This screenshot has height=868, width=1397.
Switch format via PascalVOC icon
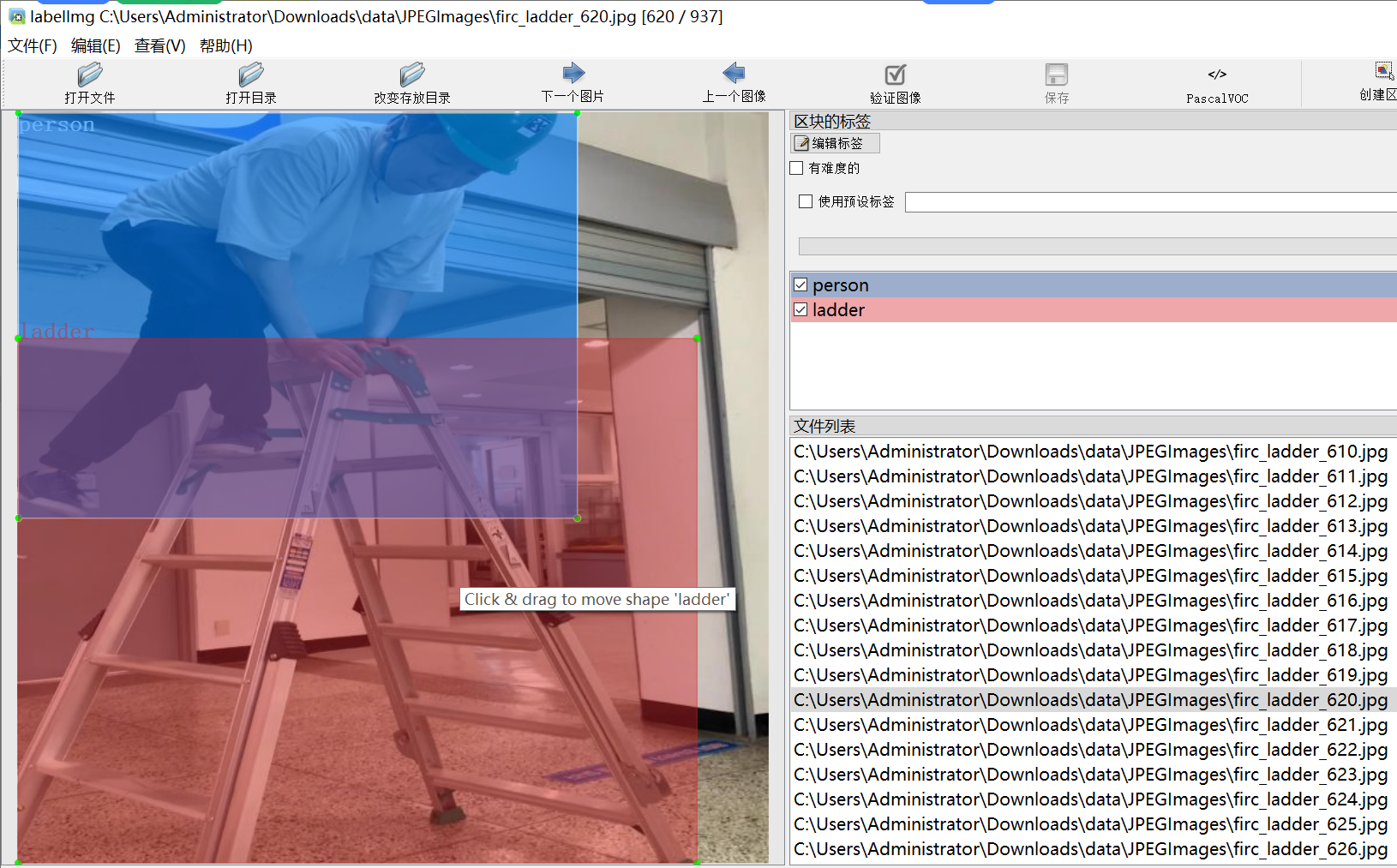(1218, 75)
